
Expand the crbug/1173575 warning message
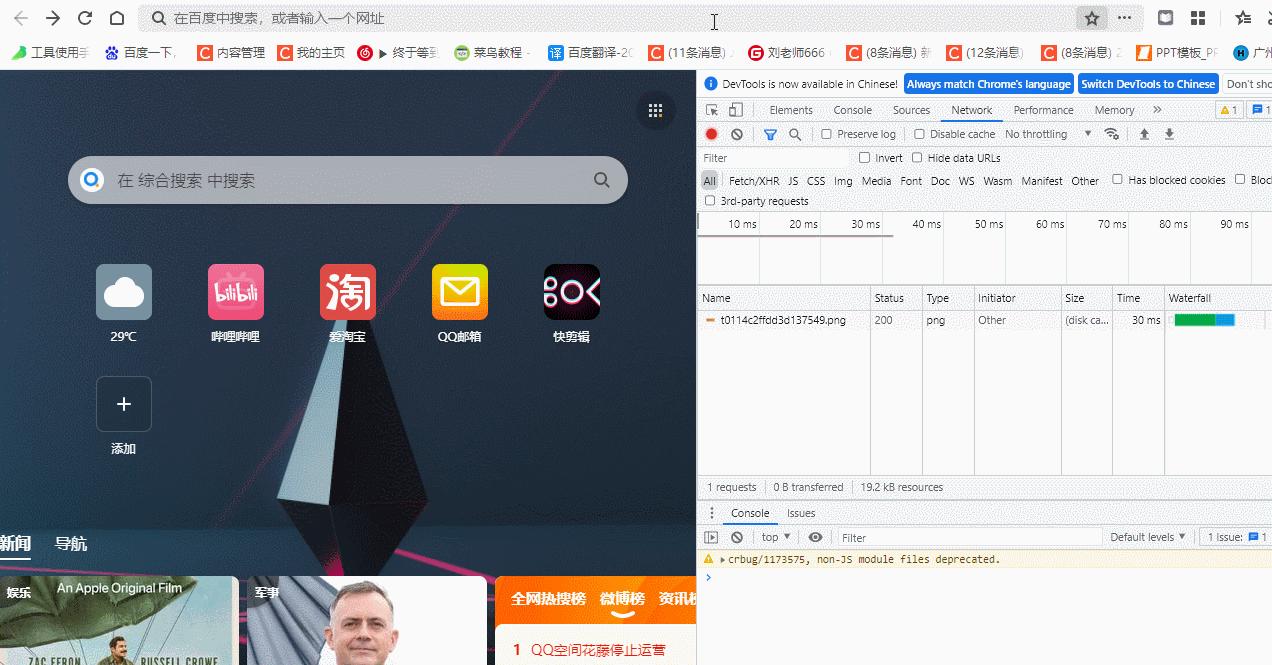(723, 560)
